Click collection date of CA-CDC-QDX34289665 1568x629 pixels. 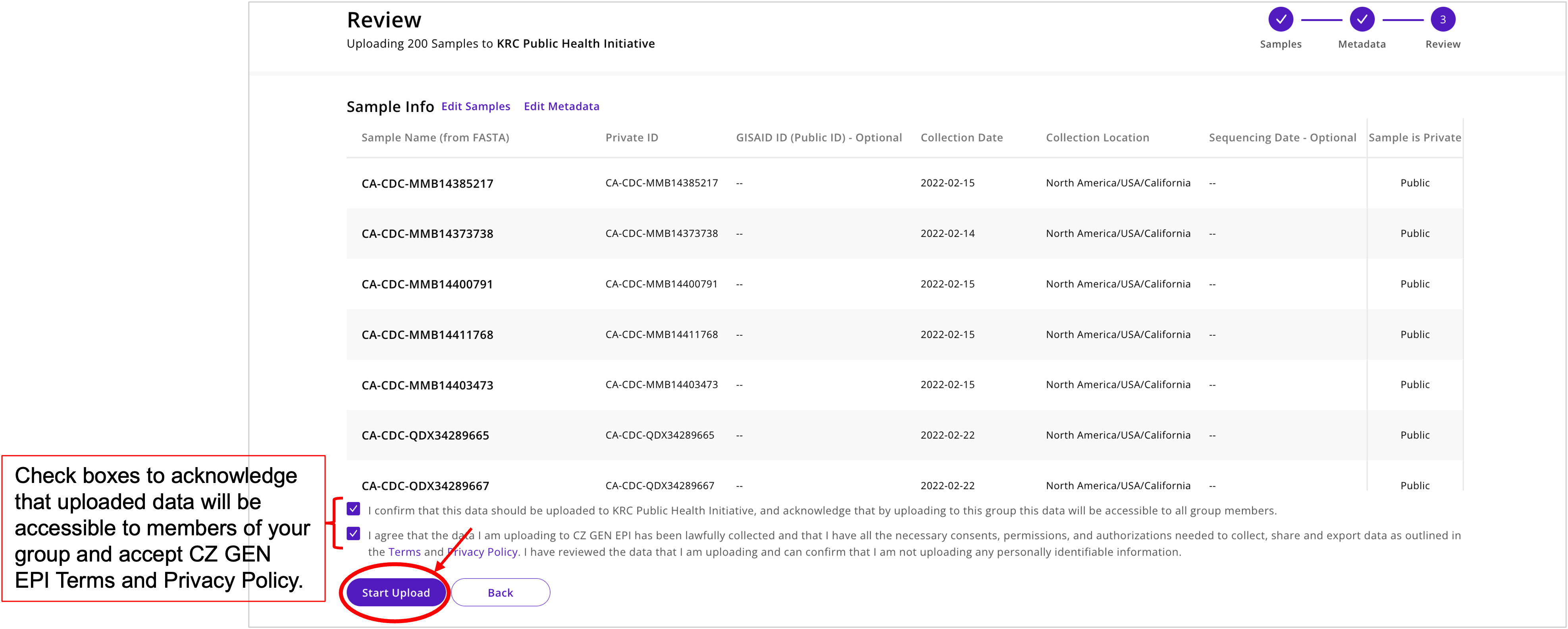coord(947,435)
